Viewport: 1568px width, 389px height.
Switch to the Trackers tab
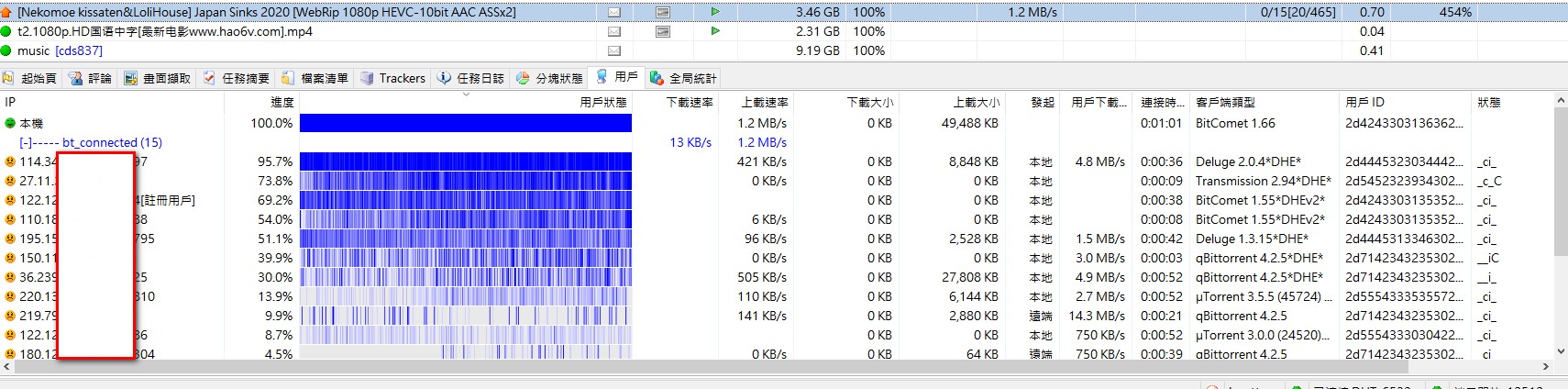393,78
